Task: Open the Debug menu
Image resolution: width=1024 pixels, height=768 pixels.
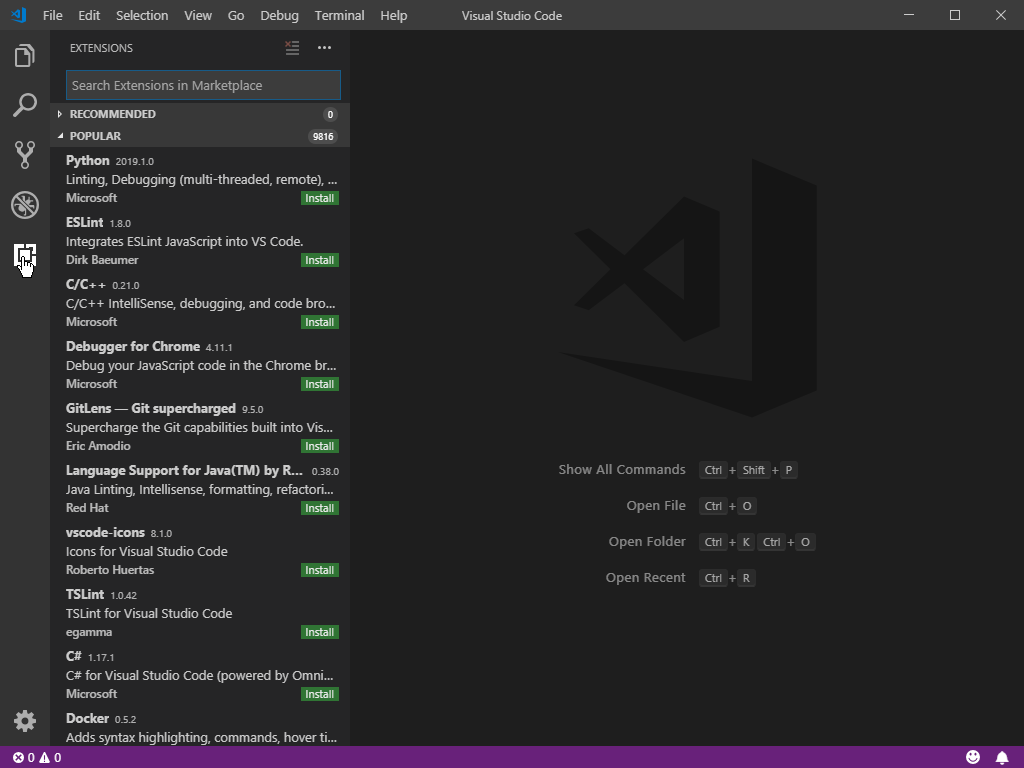Action: (x=280, y=15)
